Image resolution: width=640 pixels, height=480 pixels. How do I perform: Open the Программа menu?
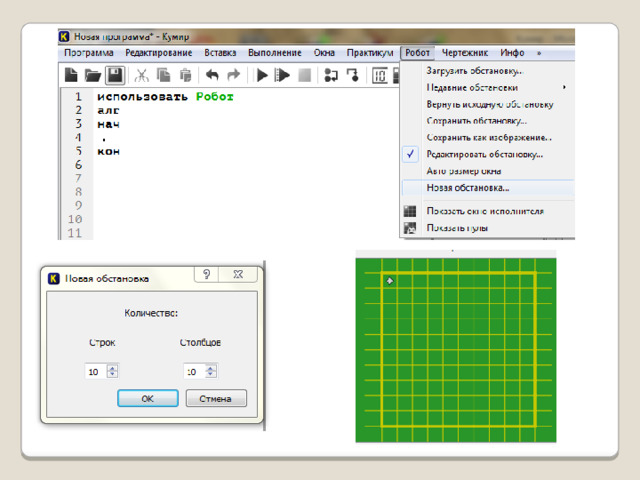click(x=89, y=52)
